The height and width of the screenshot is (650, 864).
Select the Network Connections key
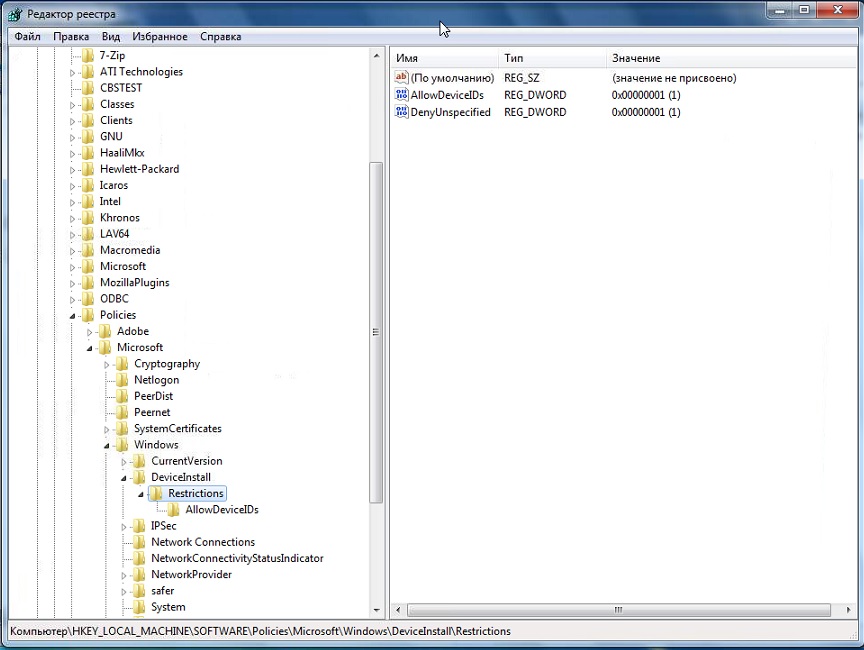(x=202, y=542)
